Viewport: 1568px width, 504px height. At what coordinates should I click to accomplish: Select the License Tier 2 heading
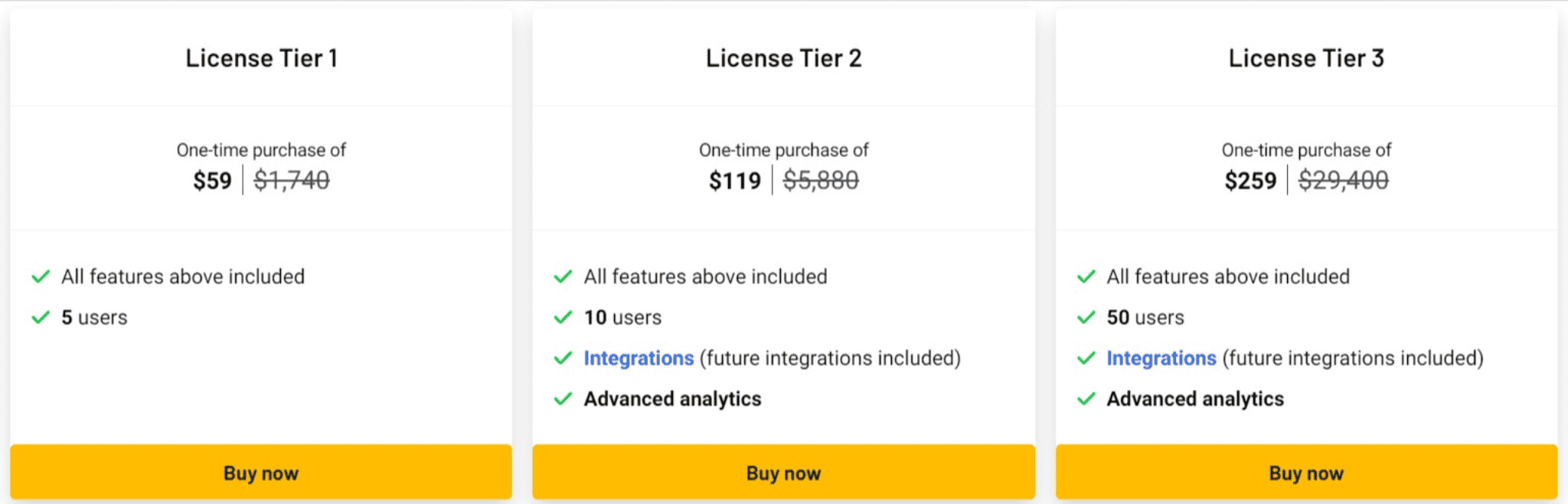tap(783, 58)
